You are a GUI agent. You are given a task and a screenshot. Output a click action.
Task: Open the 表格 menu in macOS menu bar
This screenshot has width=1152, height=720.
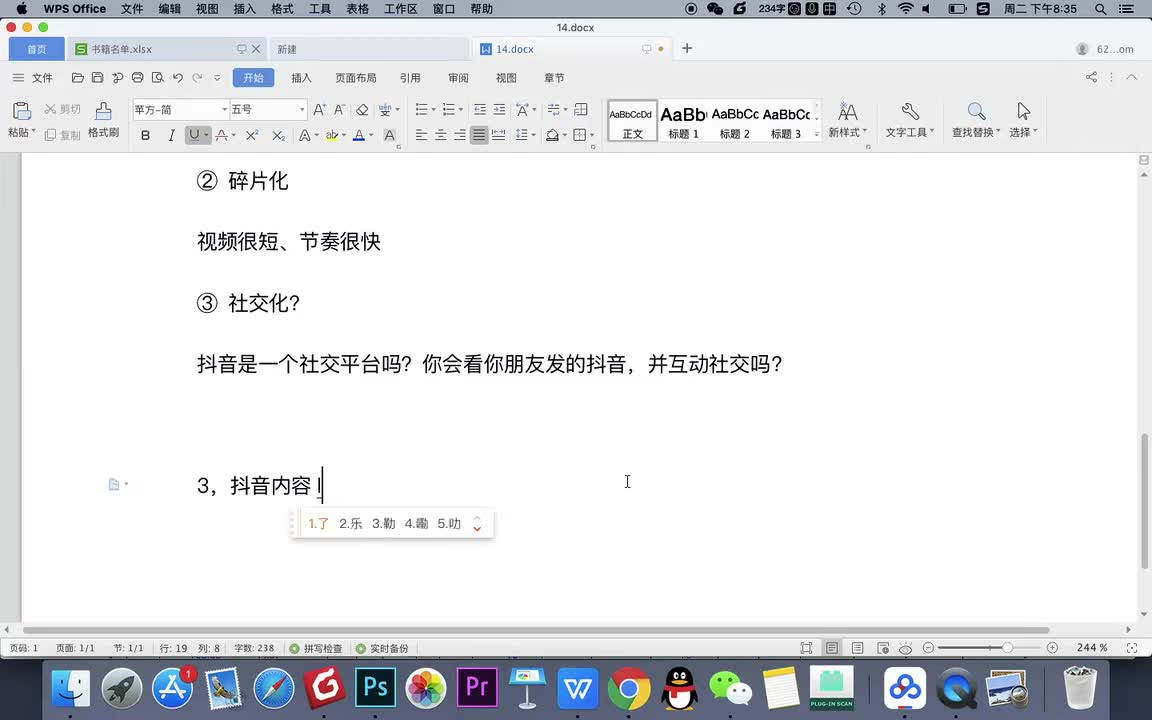click(x=357, y=9)
